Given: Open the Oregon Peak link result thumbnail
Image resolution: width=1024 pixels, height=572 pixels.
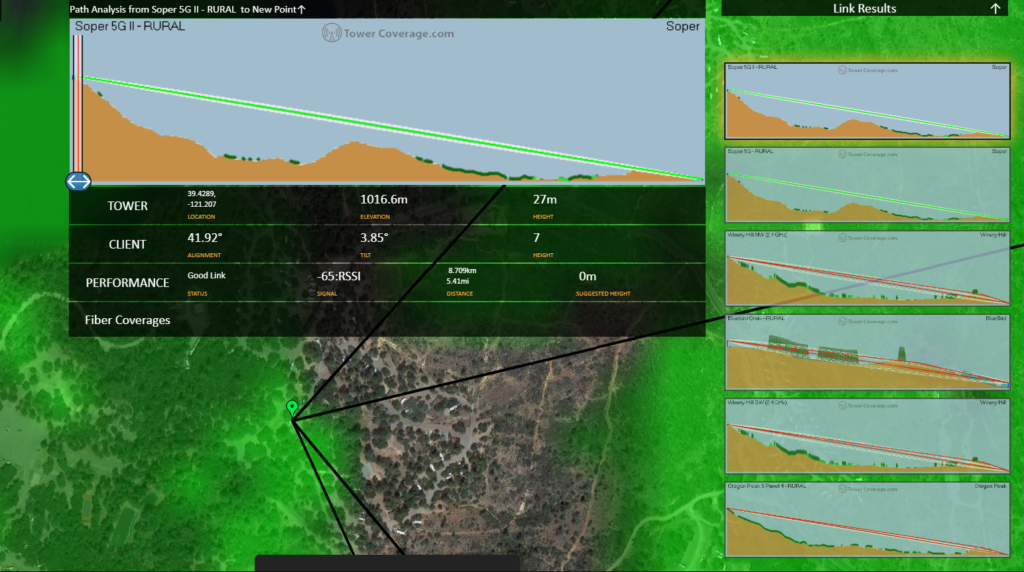Looking at the screenshot, I should click(867, 520).
